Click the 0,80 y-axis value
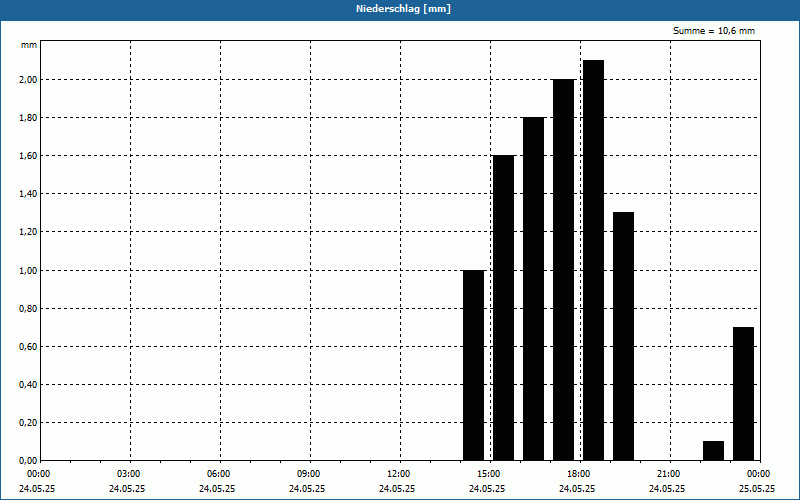This screenshot has width=800, height=500. 28,309
